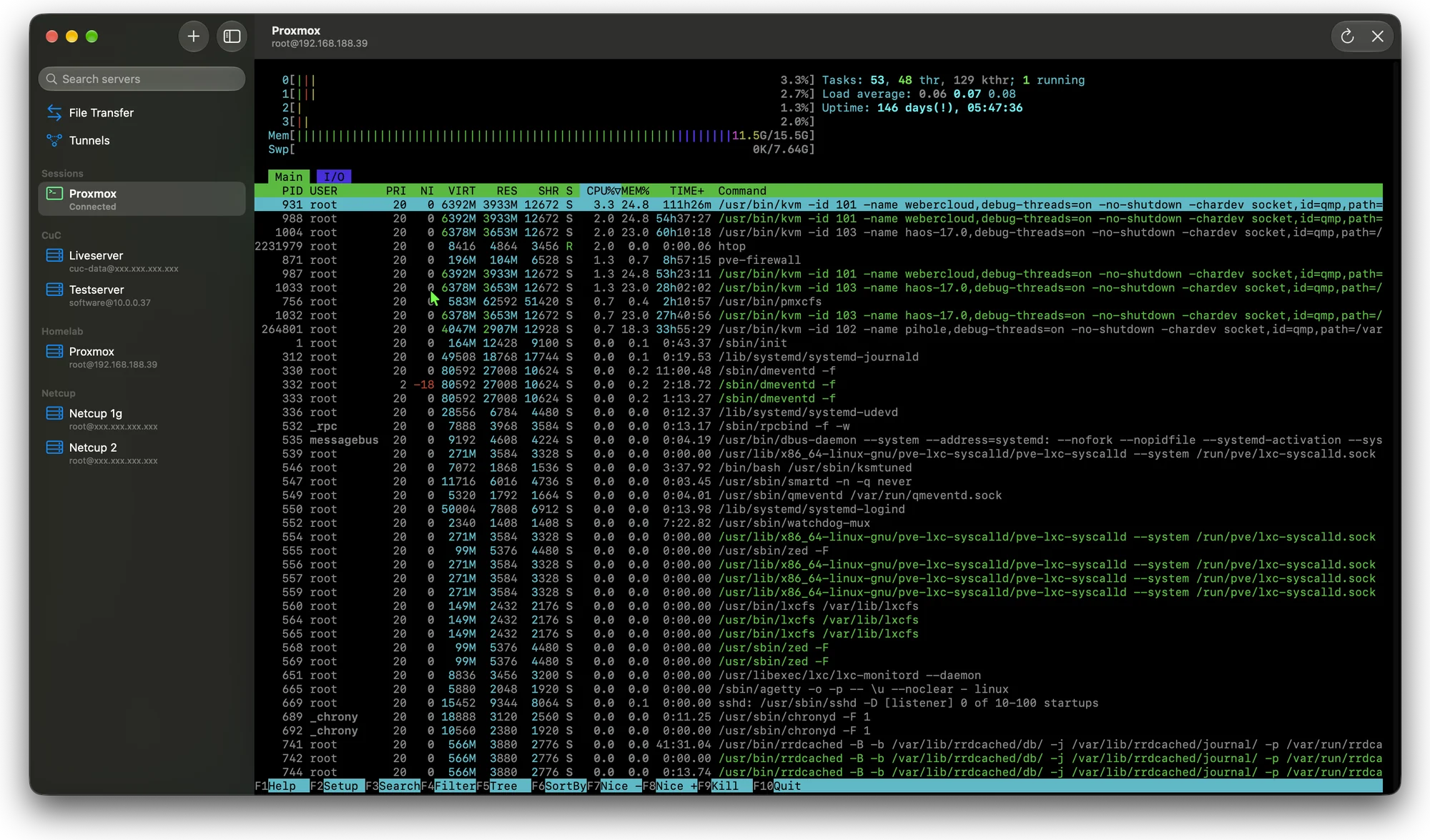Select systemd-logind process row

pos(818,510)
